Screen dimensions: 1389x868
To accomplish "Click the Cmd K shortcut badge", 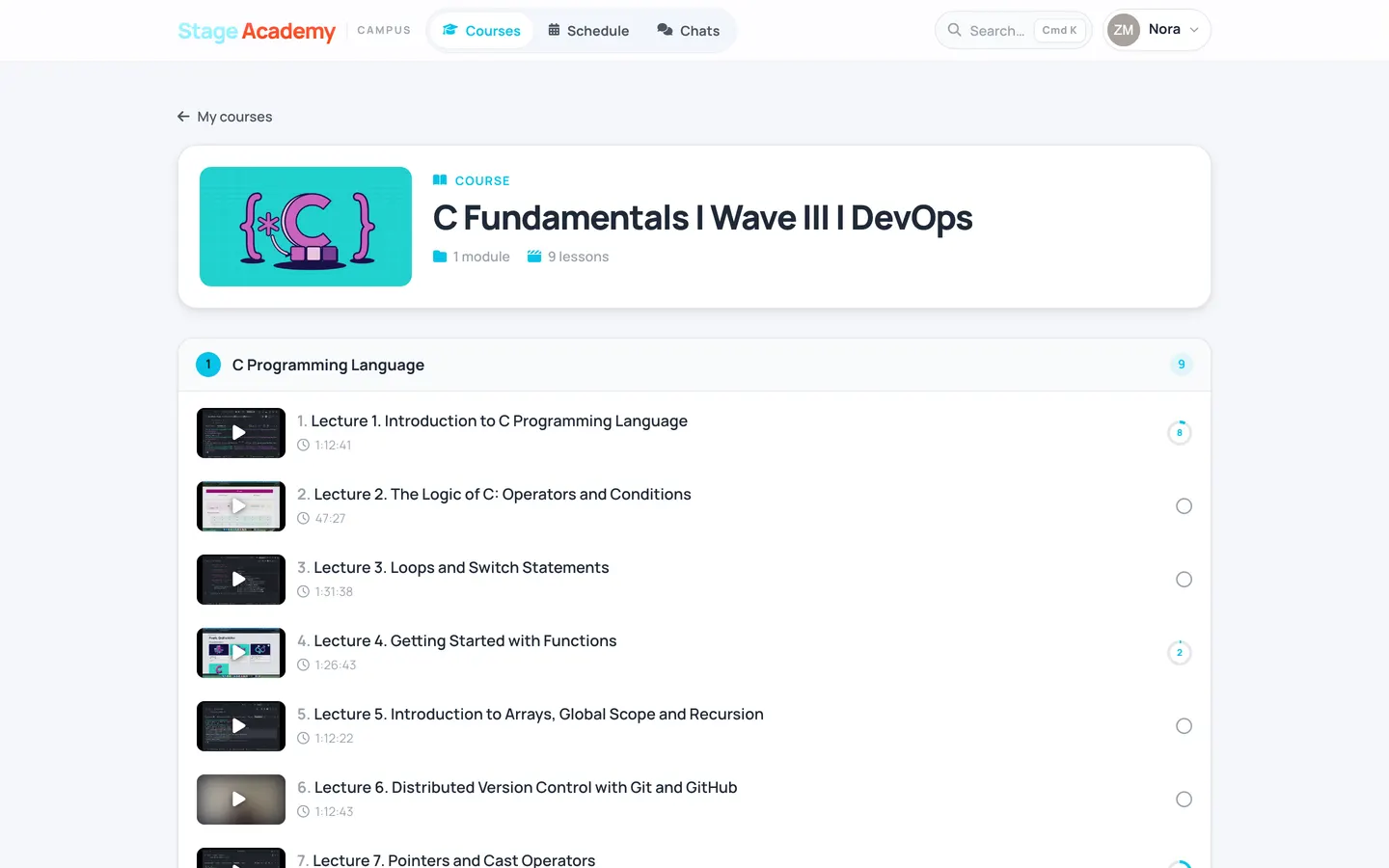I will point(1059,30).
